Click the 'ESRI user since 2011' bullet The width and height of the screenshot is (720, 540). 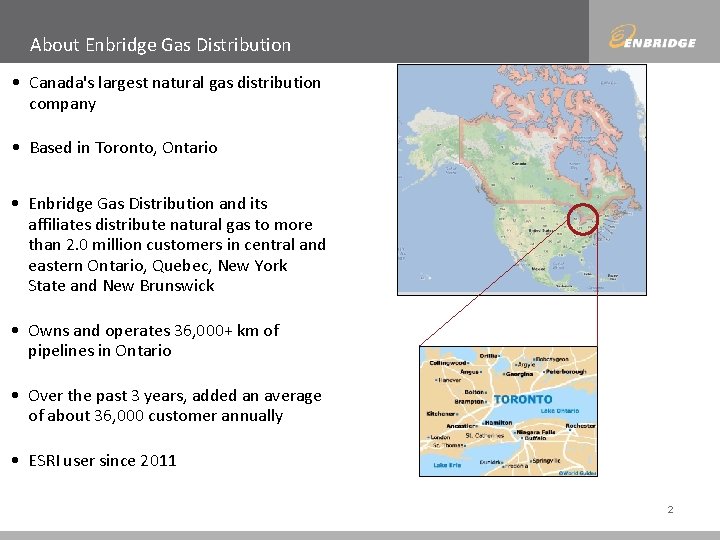(103, 461)
